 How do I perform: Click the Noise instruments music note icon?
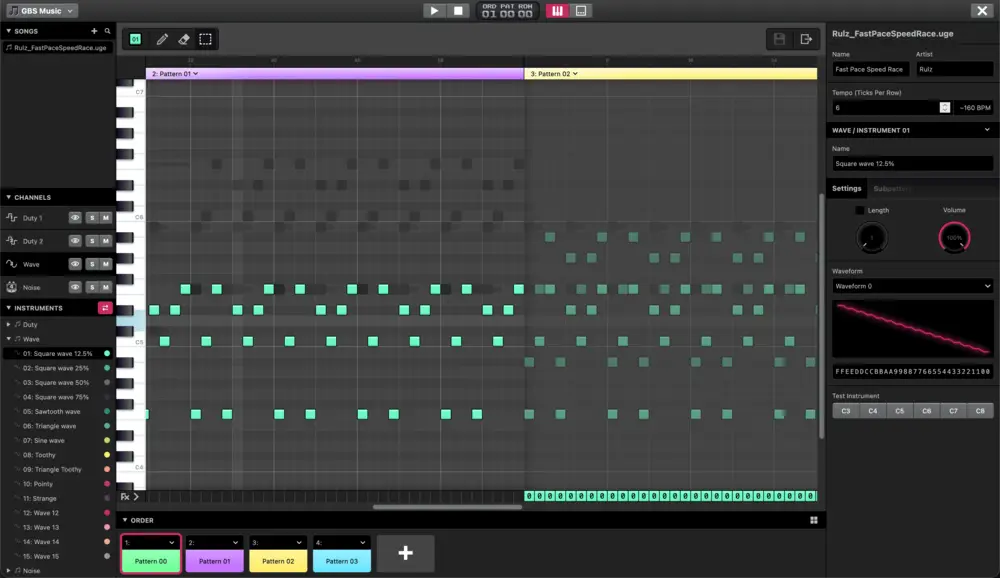[x=18, y=570]
